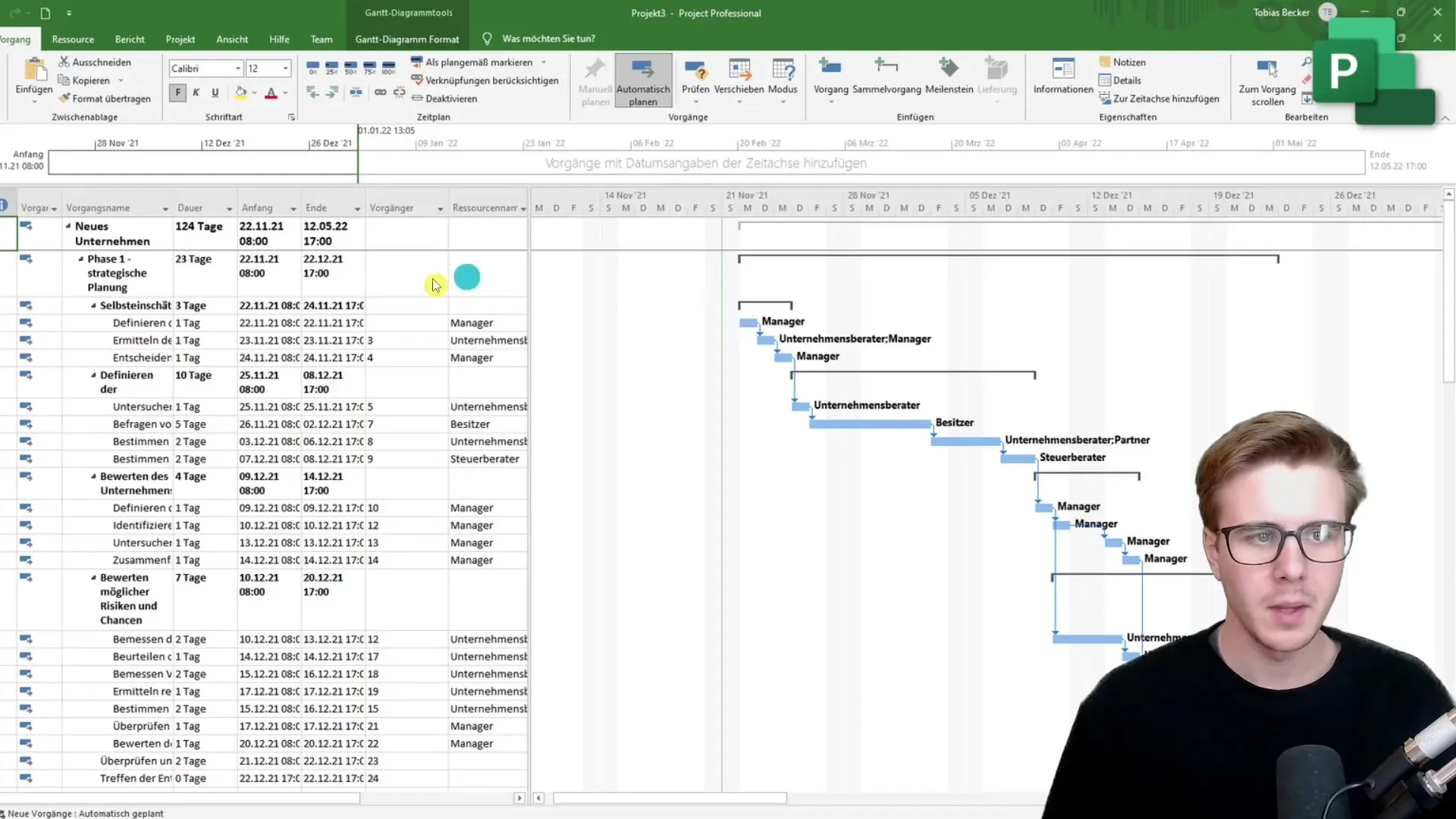Insert a Sammelvorgang
This screenshot has height=819, width=1456.
(x=886, y=77)
